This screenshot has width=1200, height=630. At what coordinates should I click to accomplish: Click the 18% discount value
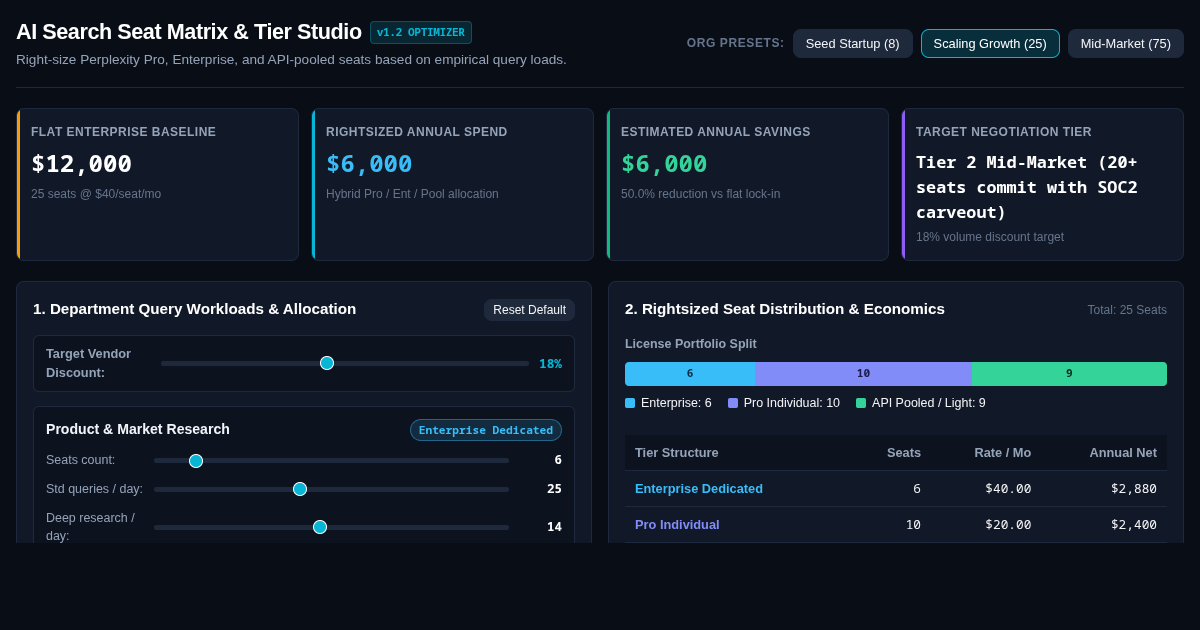click(550, 363)
